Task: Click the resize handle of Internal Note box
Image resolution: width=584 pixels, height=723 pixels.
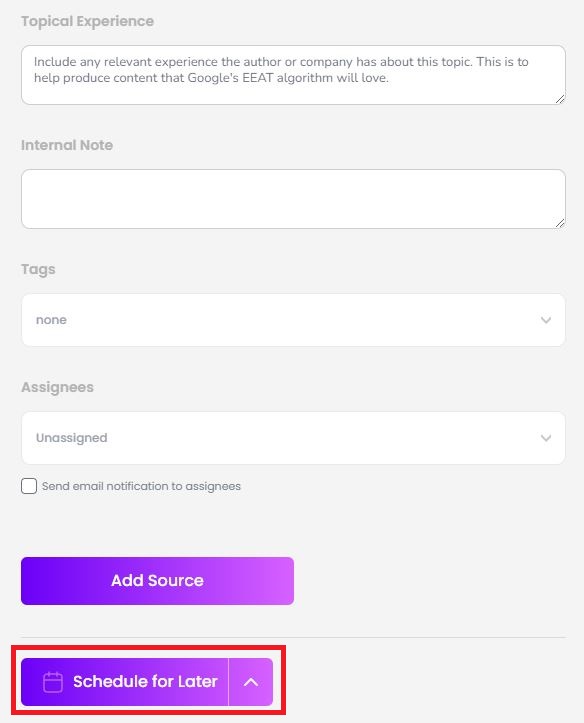Action: [x=560, y=223]
